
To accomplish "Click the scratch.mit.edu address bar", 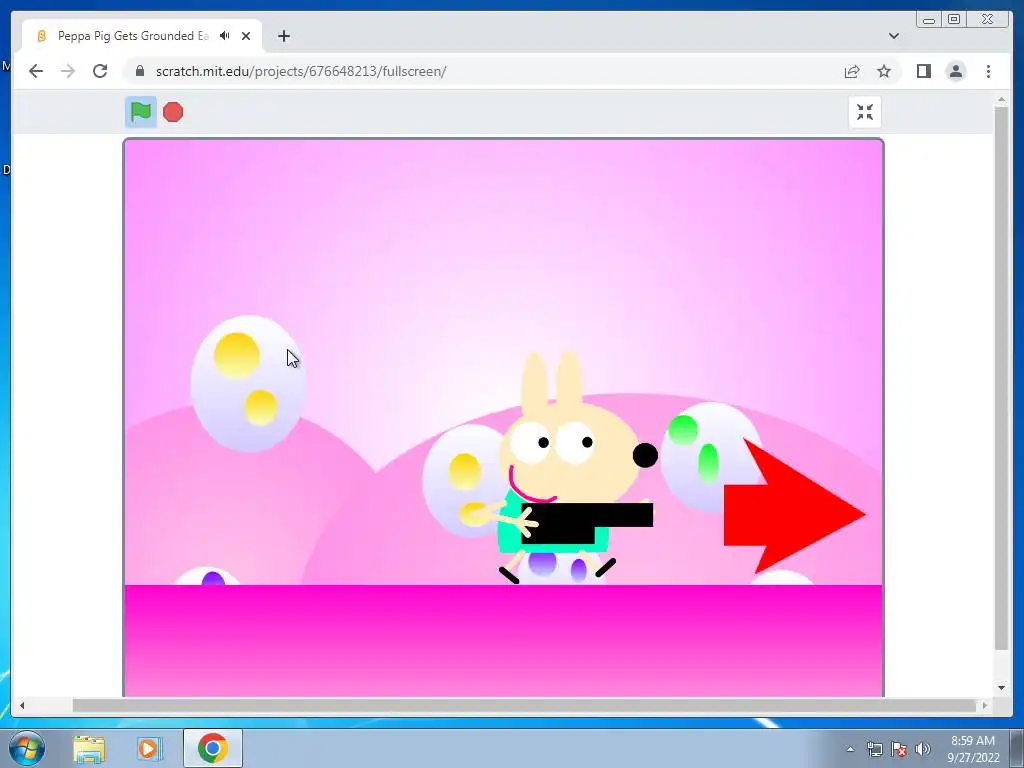I will (x=483, y=71).
